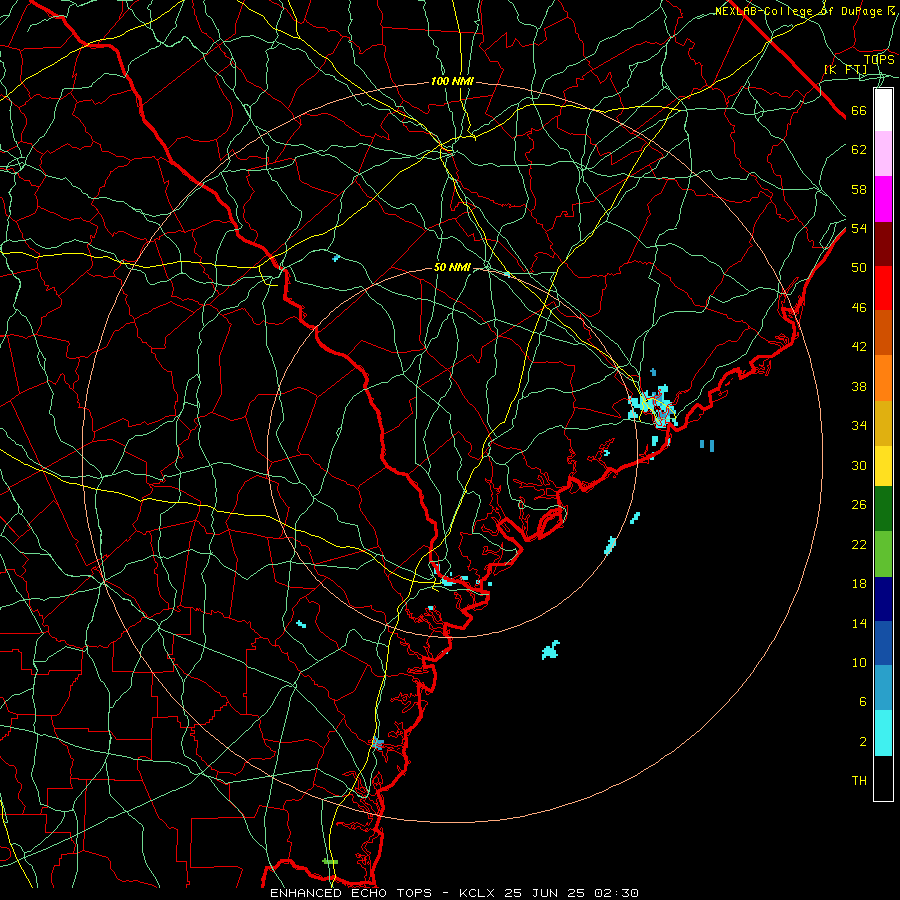Image resolution: width=900 pixels, height=900 pixels.
Task: Click the scale value "62"
Action: [859, 150]
